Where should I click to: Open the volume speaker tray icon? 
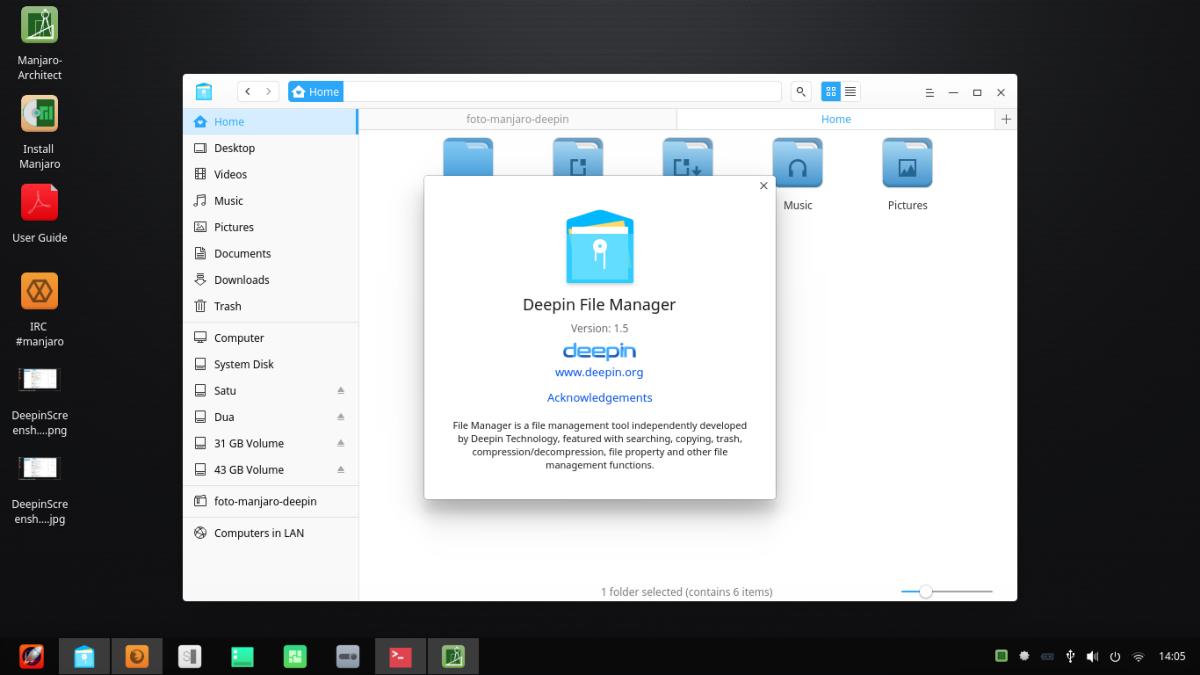click(x=1092, y=656)
